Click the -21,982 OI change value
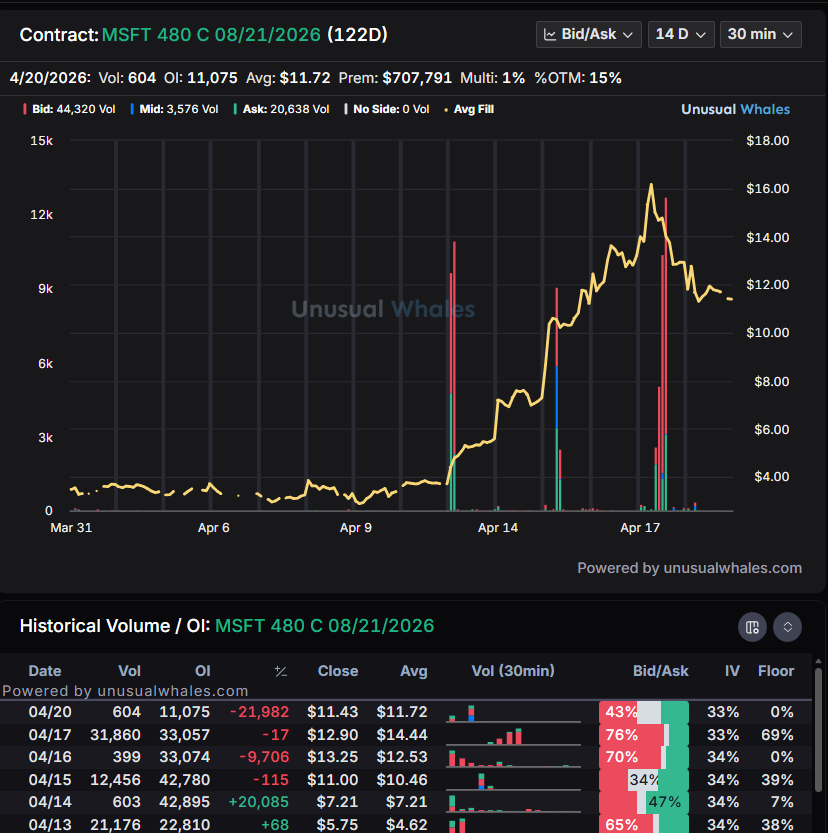 259,712
